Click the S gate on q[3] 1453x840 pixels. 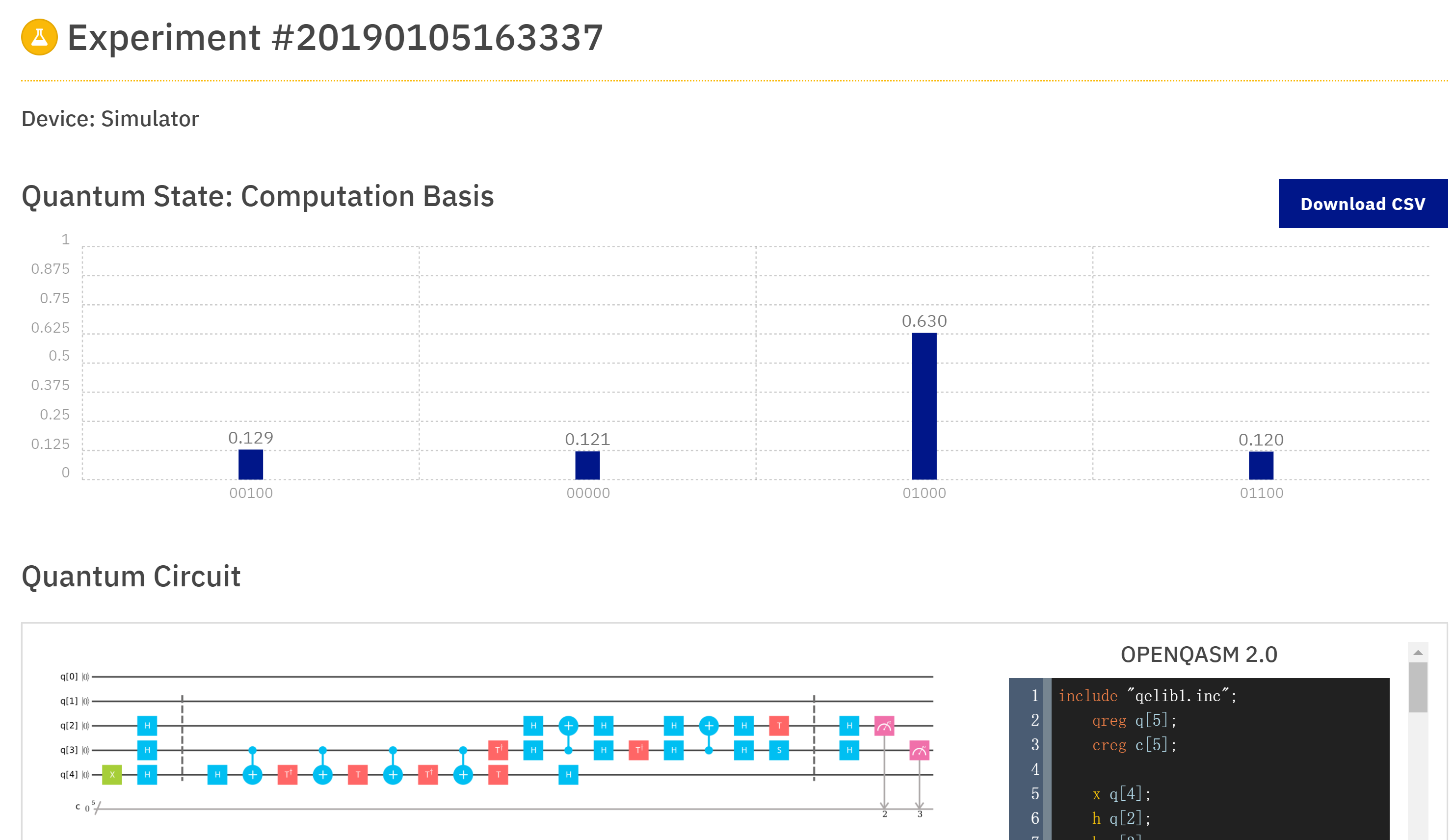pyautogui.click(x=779, y=750)
